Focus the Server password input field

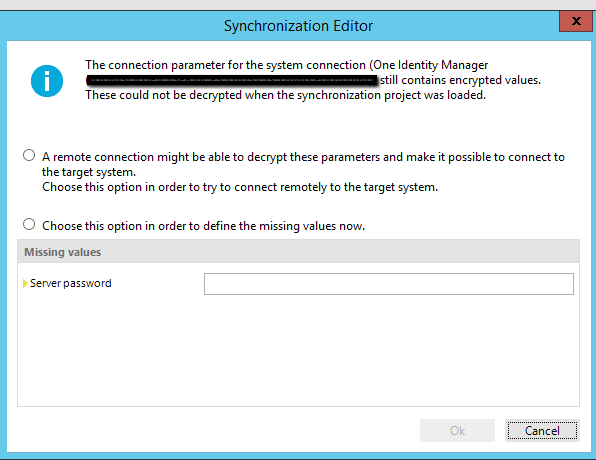389,284
